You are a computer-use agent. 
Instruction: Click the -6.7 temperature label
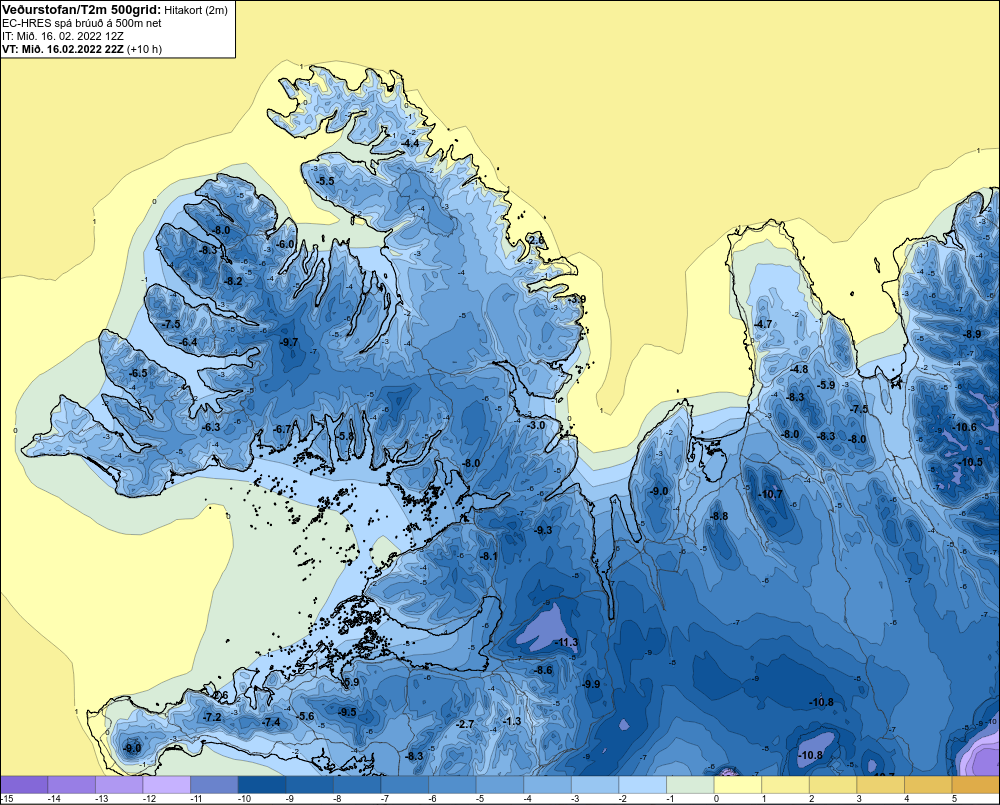coord(282,429)
